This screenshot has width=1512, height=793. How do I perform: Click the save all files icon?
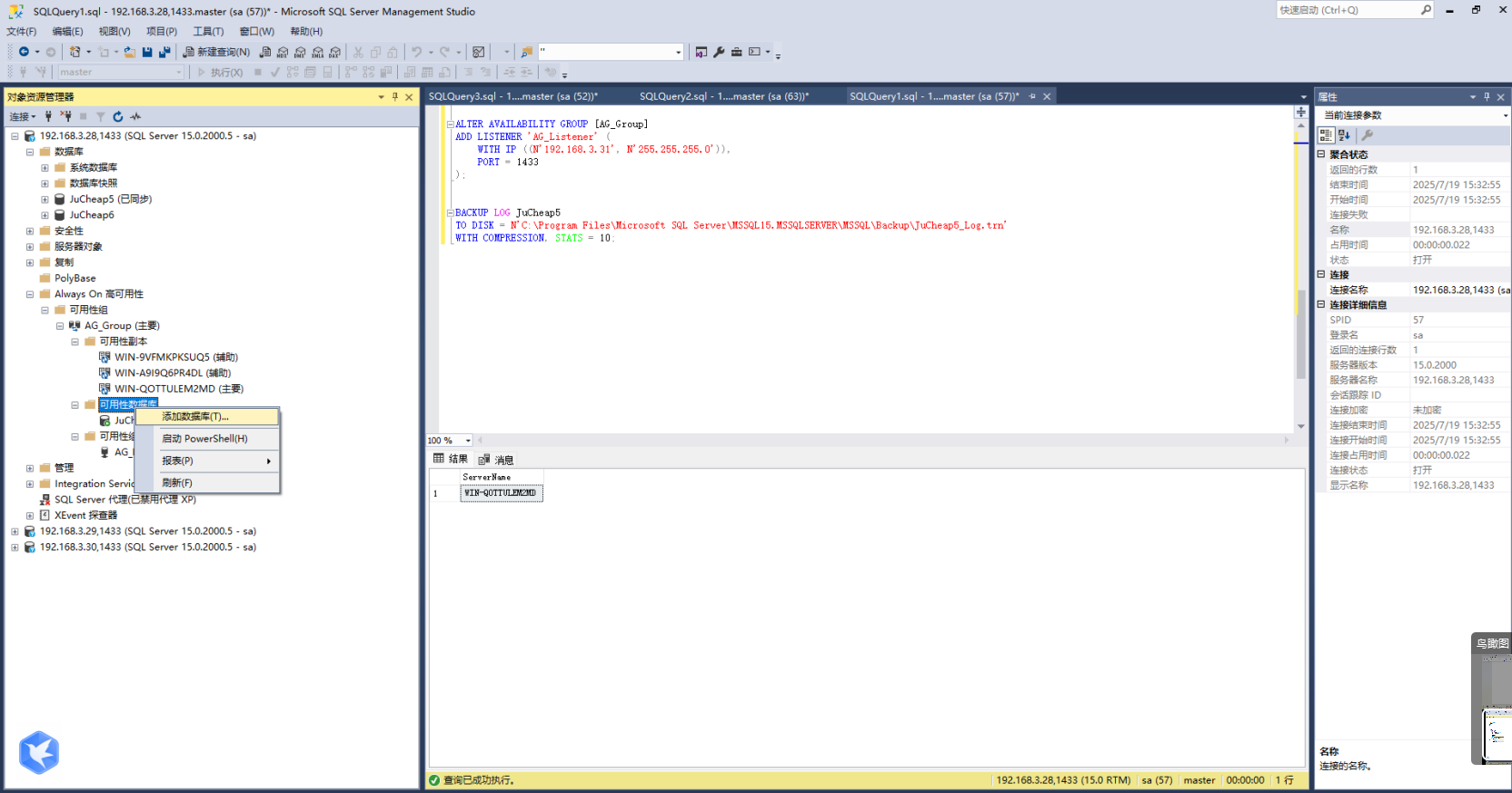click(164, 52)
